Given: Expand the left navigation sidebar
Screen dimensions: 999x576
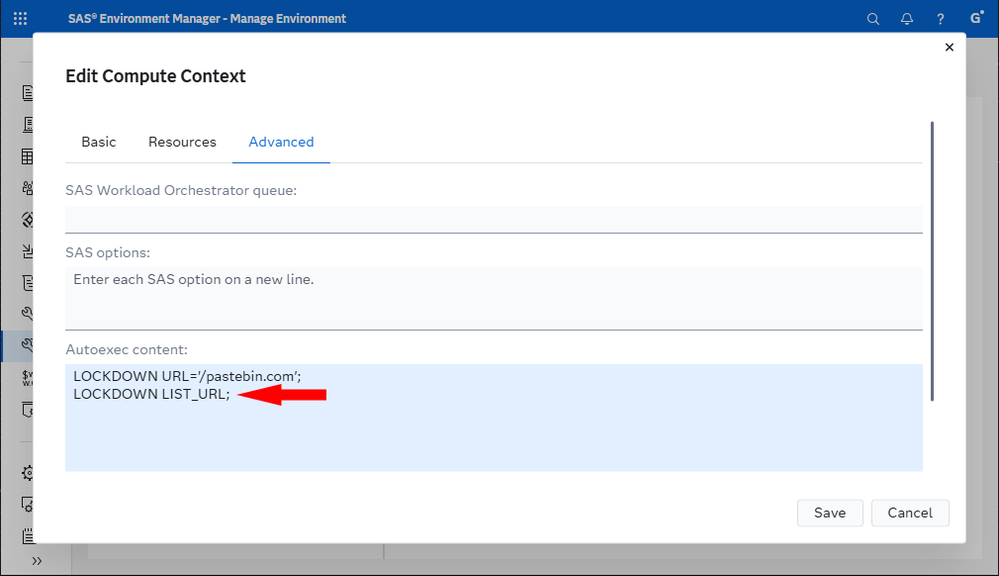Looking at the screenshot, I should (x=37, y=561).
